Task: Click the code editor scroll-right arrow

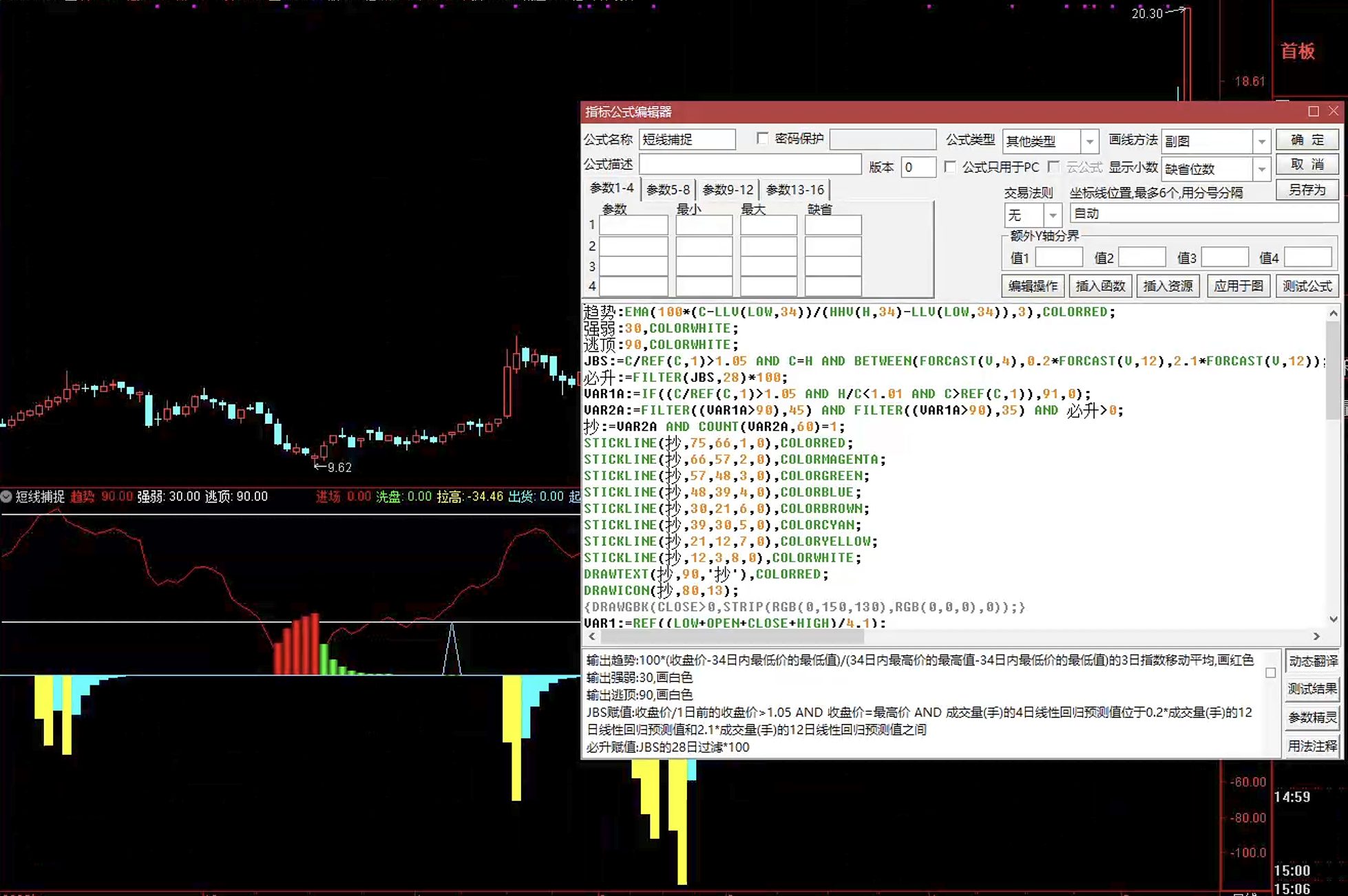Action: [x=1316, y=637]
